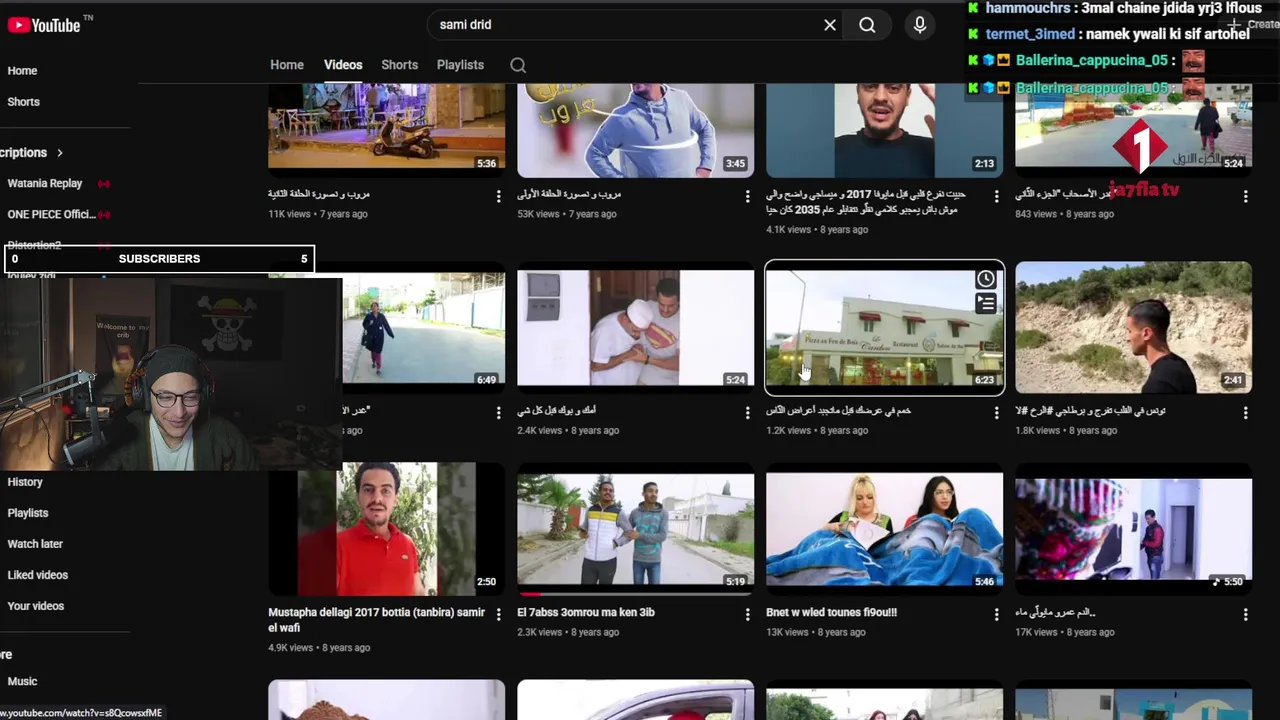Image resolution: width=1280 pixels, height=720 pixels.
Task: Click termet_3imed chat message
Action: click(1110, 34)
